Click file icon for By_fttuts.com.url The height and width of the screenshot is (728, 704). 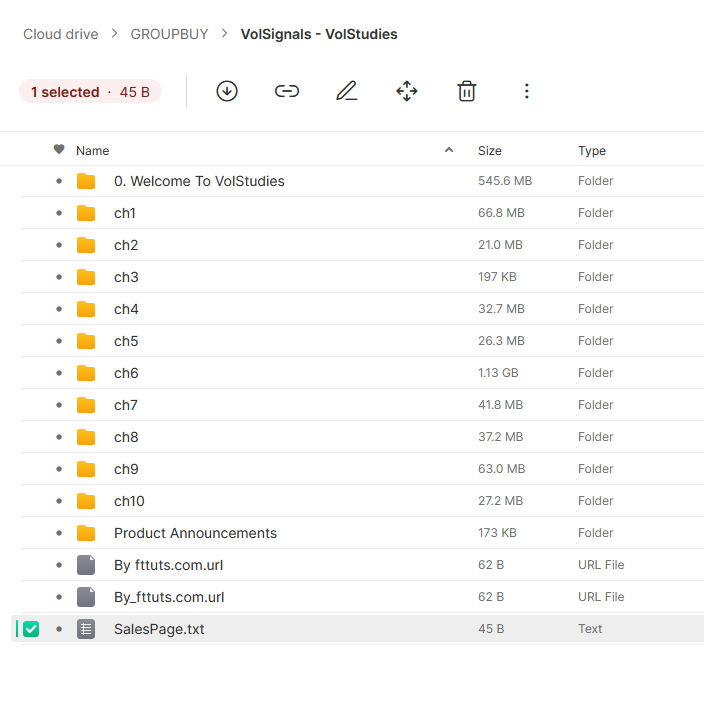(86, 597)
